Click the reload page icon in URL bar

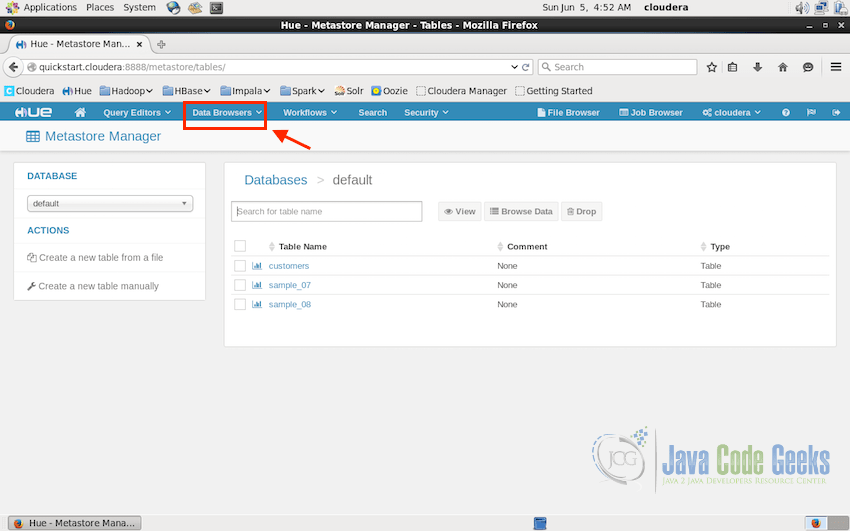click(525, 67)
